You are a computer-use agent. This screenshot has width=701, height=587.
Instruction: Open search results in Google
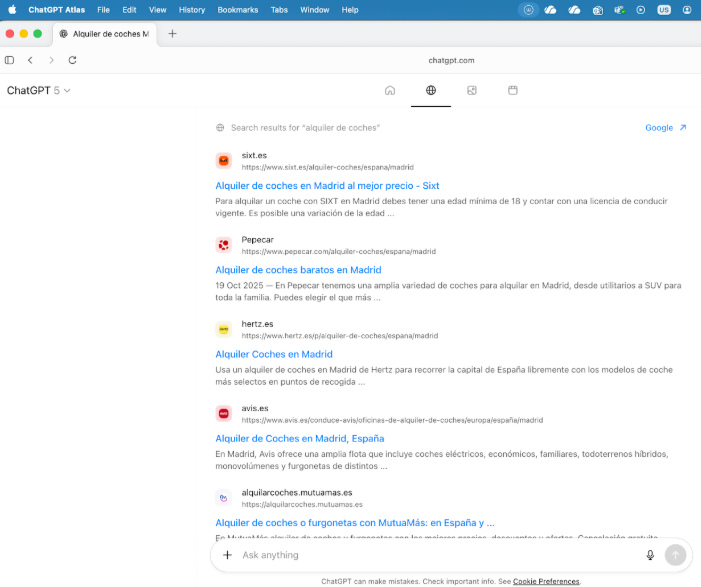coord(665,128)
